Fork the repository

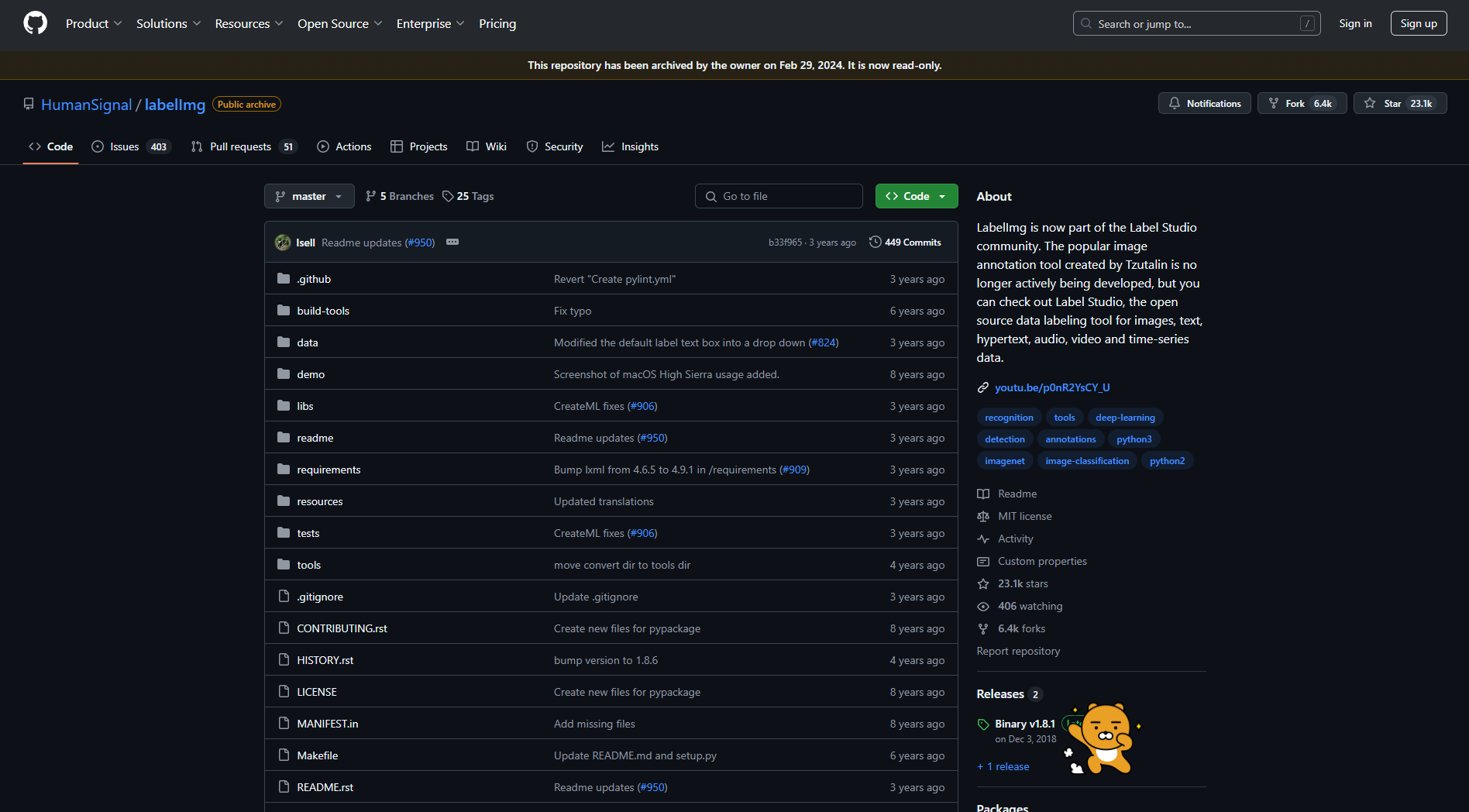point(1302,103)
